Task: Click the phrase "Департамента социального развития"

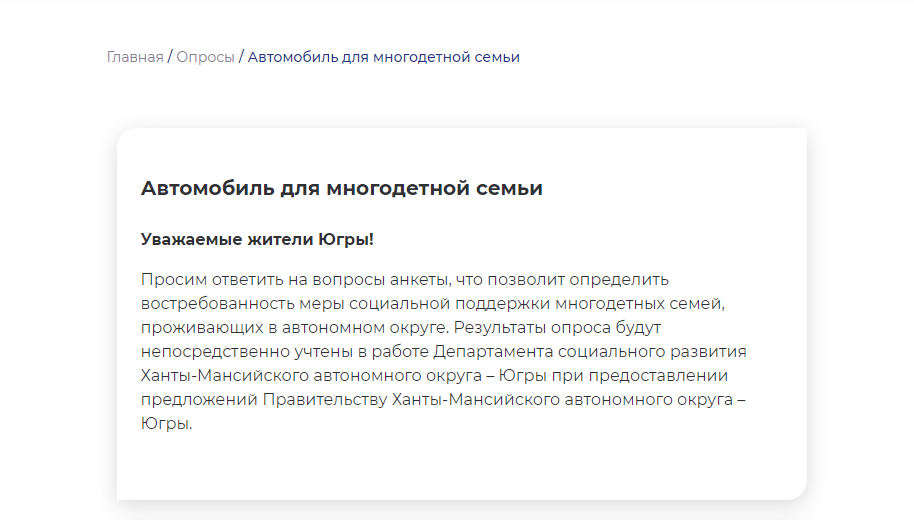Action: click(x=589, y=351)
